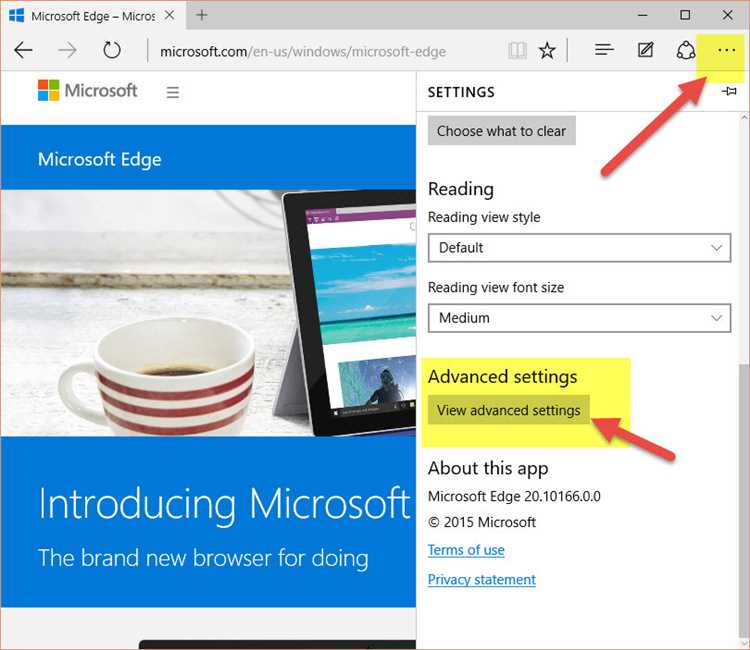
Task: Open the More actions ellipsis menu
Action: tap(726, 50)
